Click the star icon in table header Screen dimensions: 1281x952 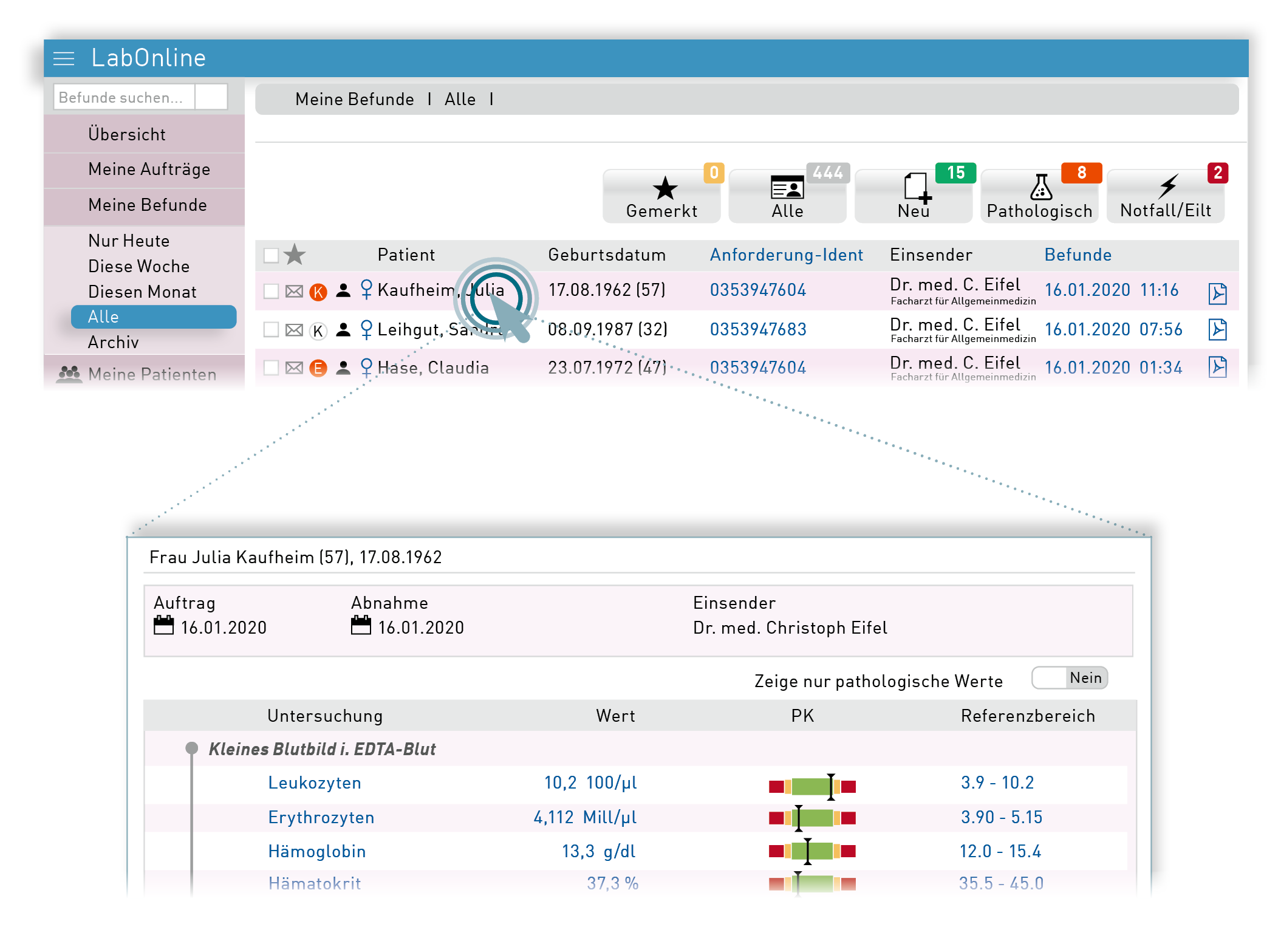(x=295, y=254)
